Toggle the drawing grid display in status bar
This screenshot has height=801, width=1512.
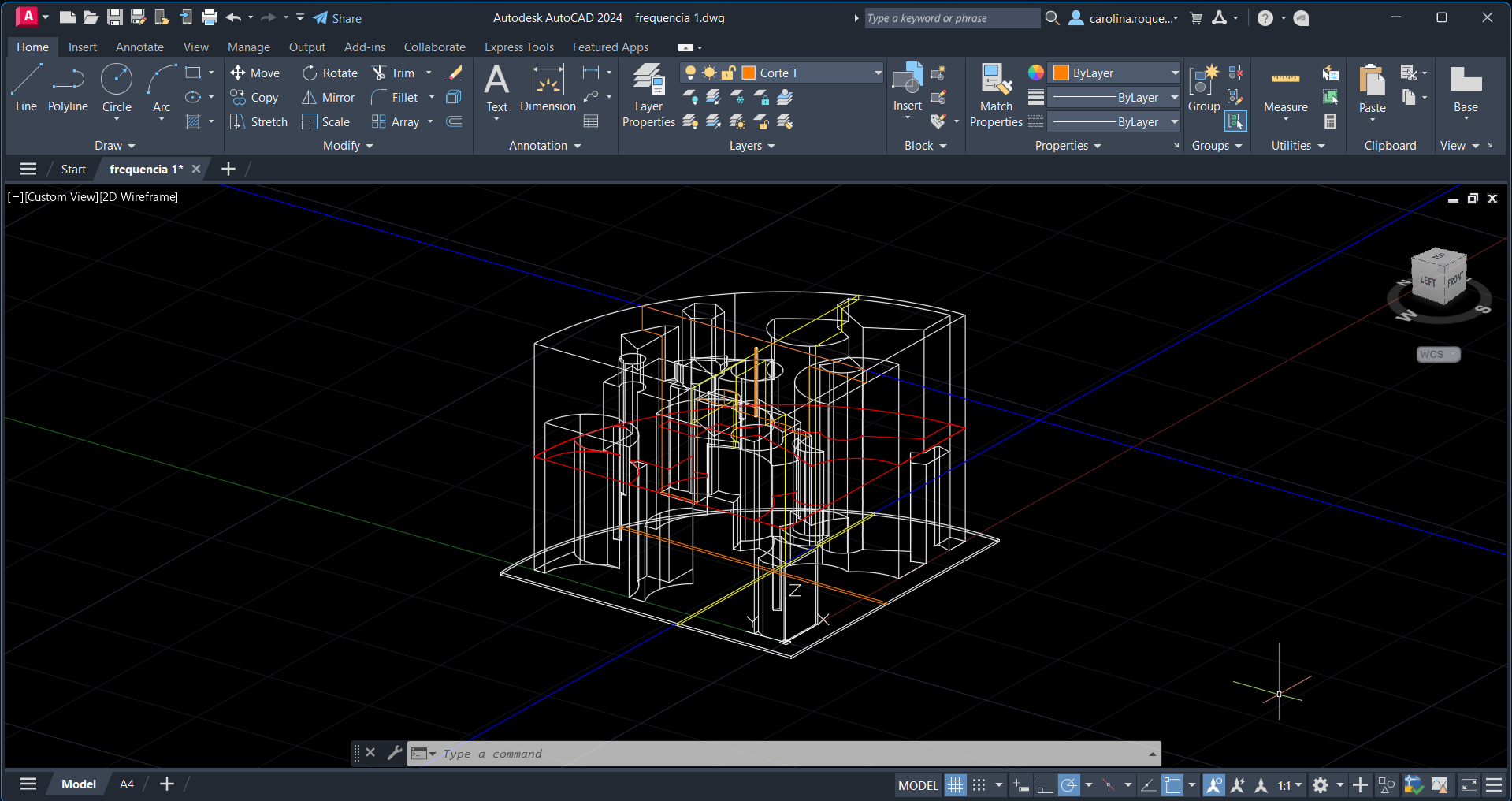(x=955, y=784)
